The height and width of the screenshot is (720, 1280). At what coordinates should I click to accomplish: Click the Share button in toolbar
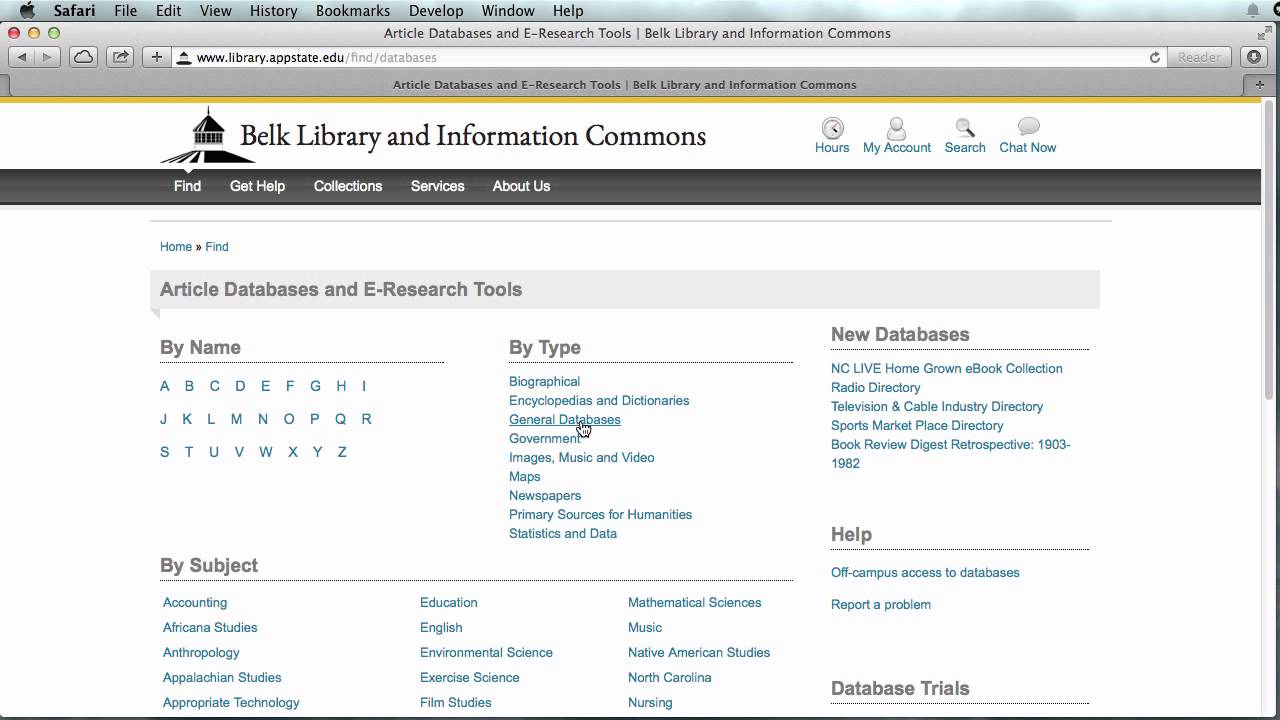click(120, 57)
